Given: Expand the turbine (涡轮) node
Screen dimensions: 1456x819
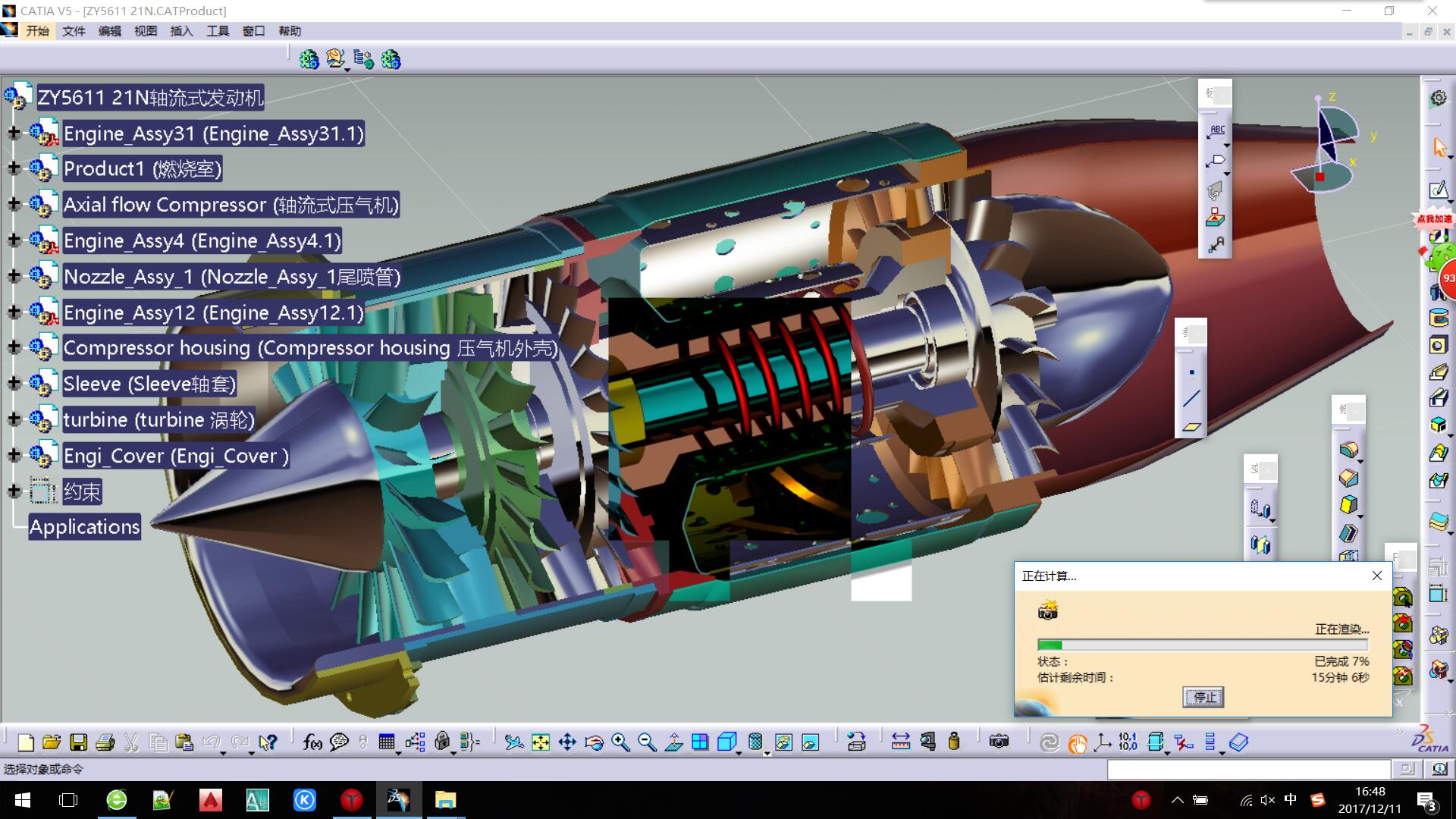Looking at the screenshot, I should click(x=14, y=419).
